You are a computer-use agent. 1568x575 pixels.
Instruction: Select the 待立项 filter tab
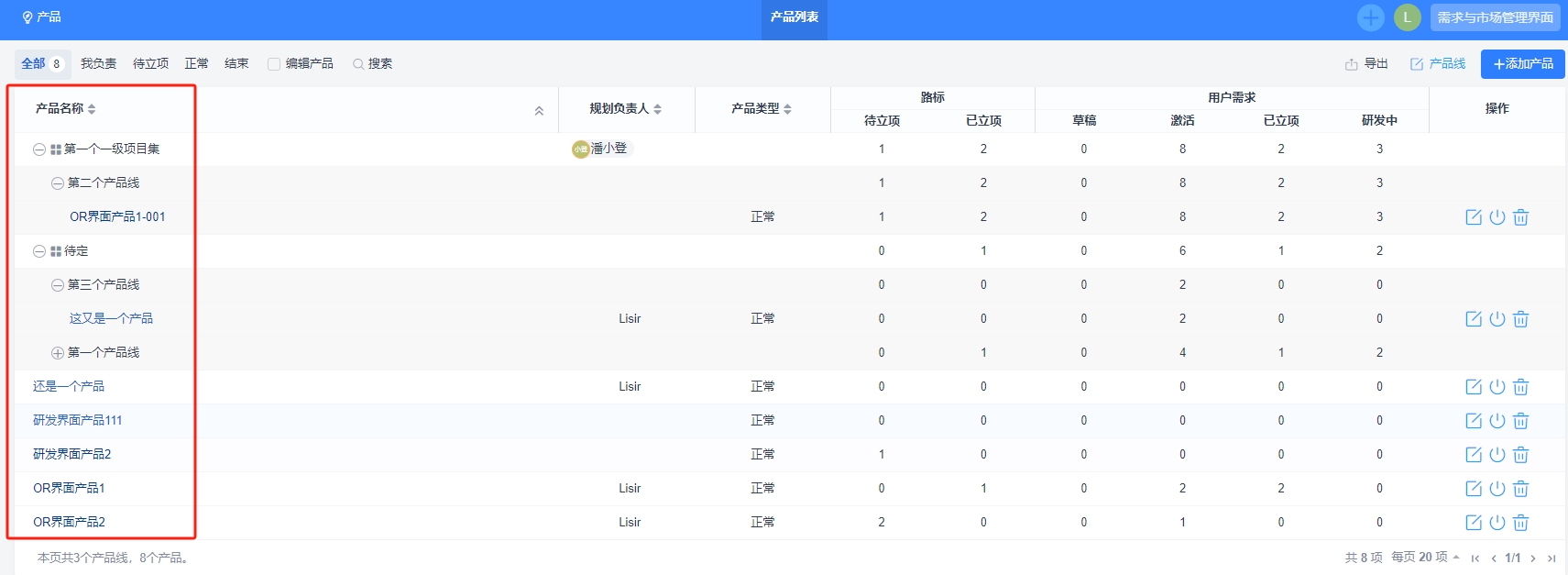click(x=150, y=64)
